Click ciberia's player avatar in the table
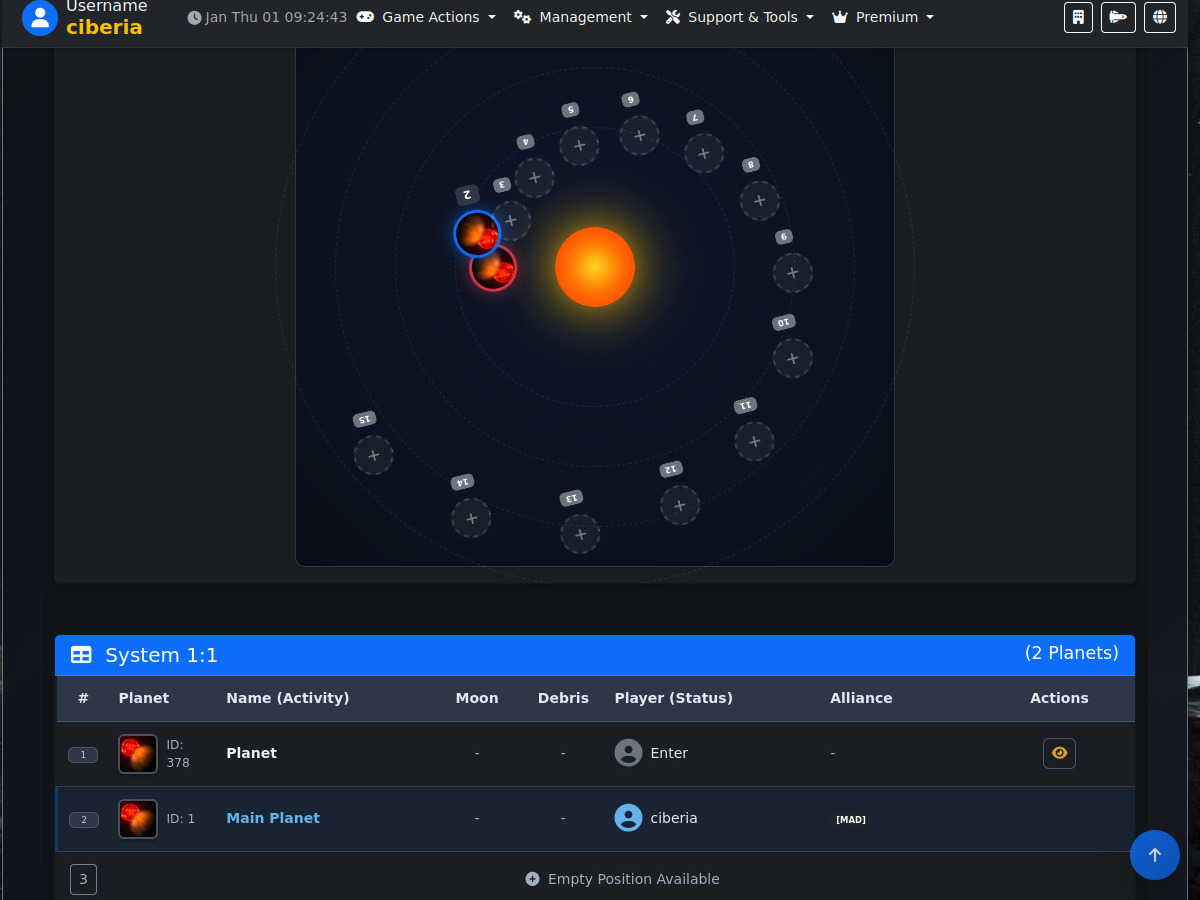 628,818
